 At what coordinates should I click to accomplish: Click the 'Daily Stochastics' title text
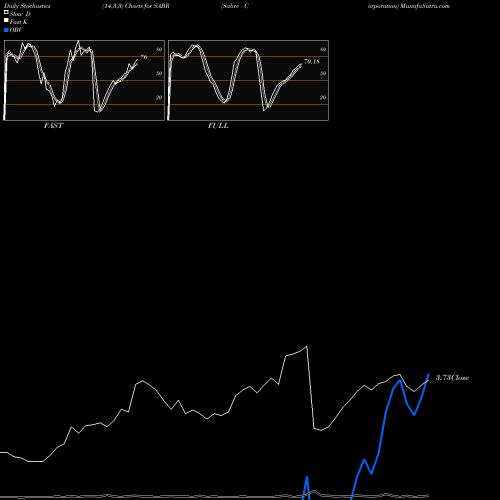coord(27,6)
